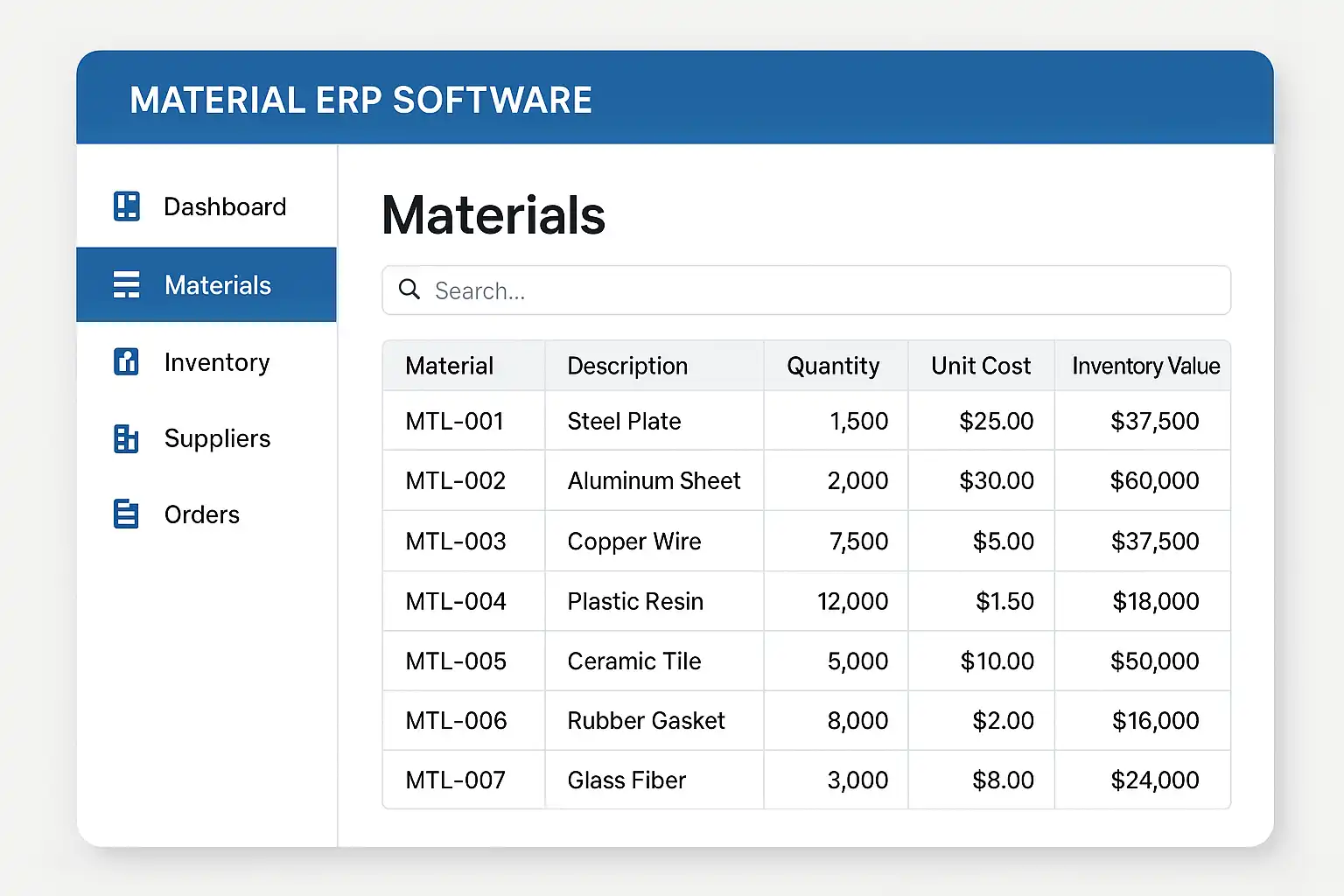Sort by the Unit Cost column header
1344x896 pixels.
[x=981, y=366]
